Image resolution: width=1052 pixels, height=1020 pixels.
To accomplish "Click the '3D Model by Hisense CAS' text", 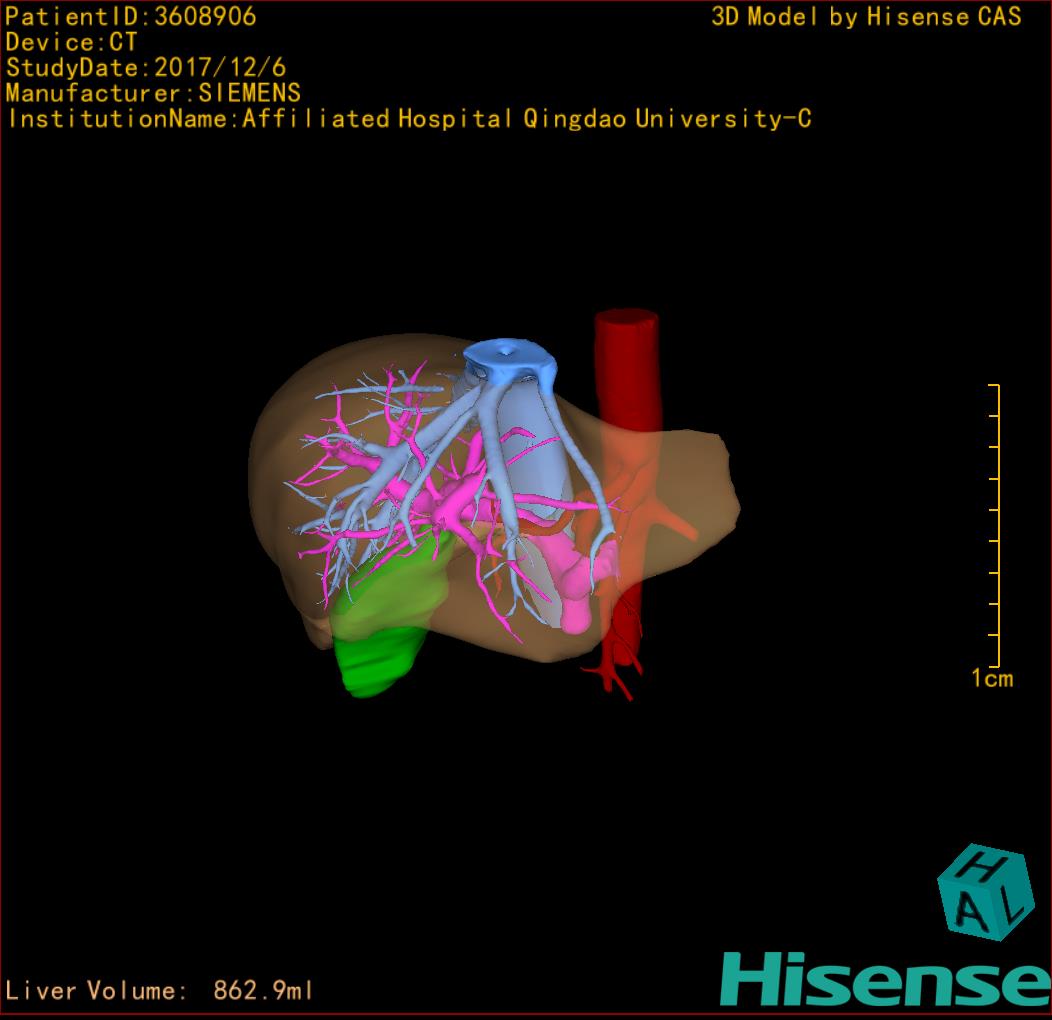I will (866, 17).
